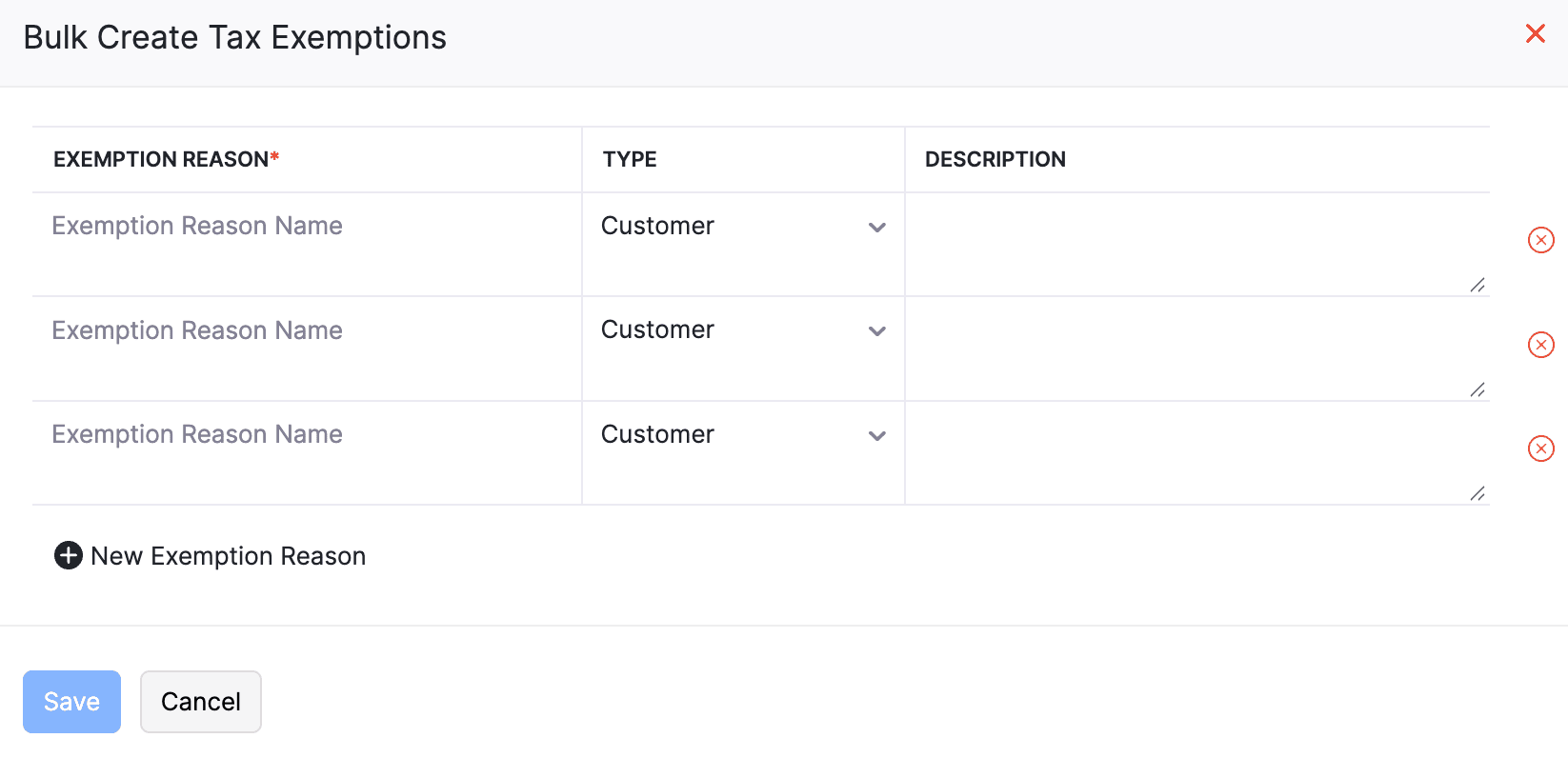Cancel bulk creating exemptions

tap(201, 702)
